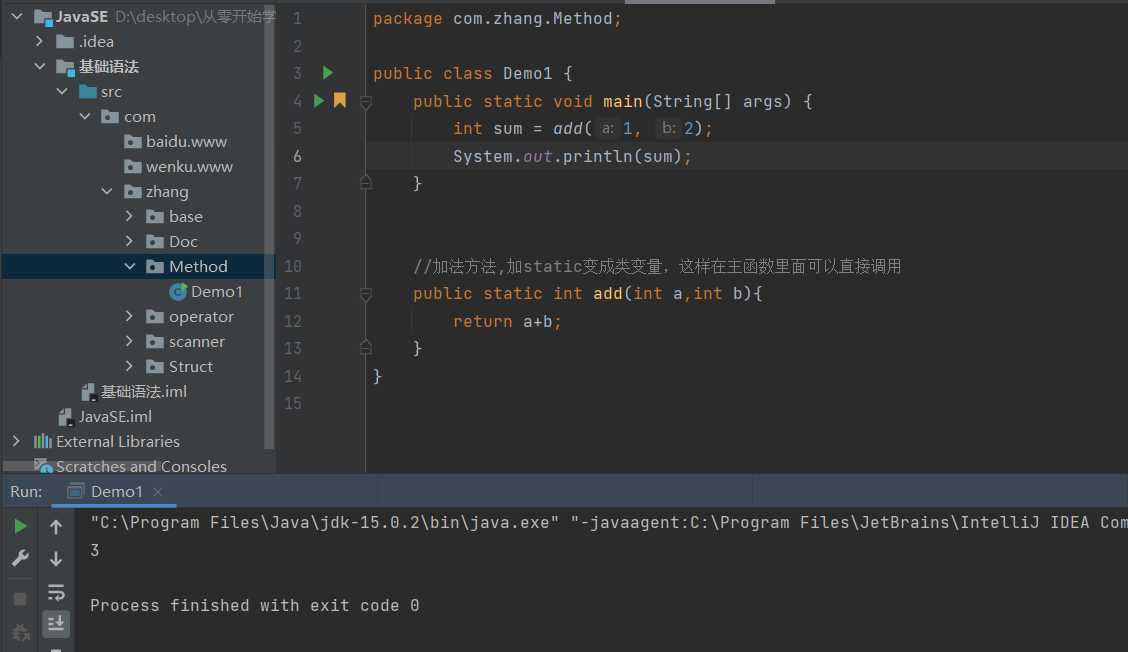Screen dimensions: 1128x652
Task: Expand the .idea folder
Action: click(40, 41)
